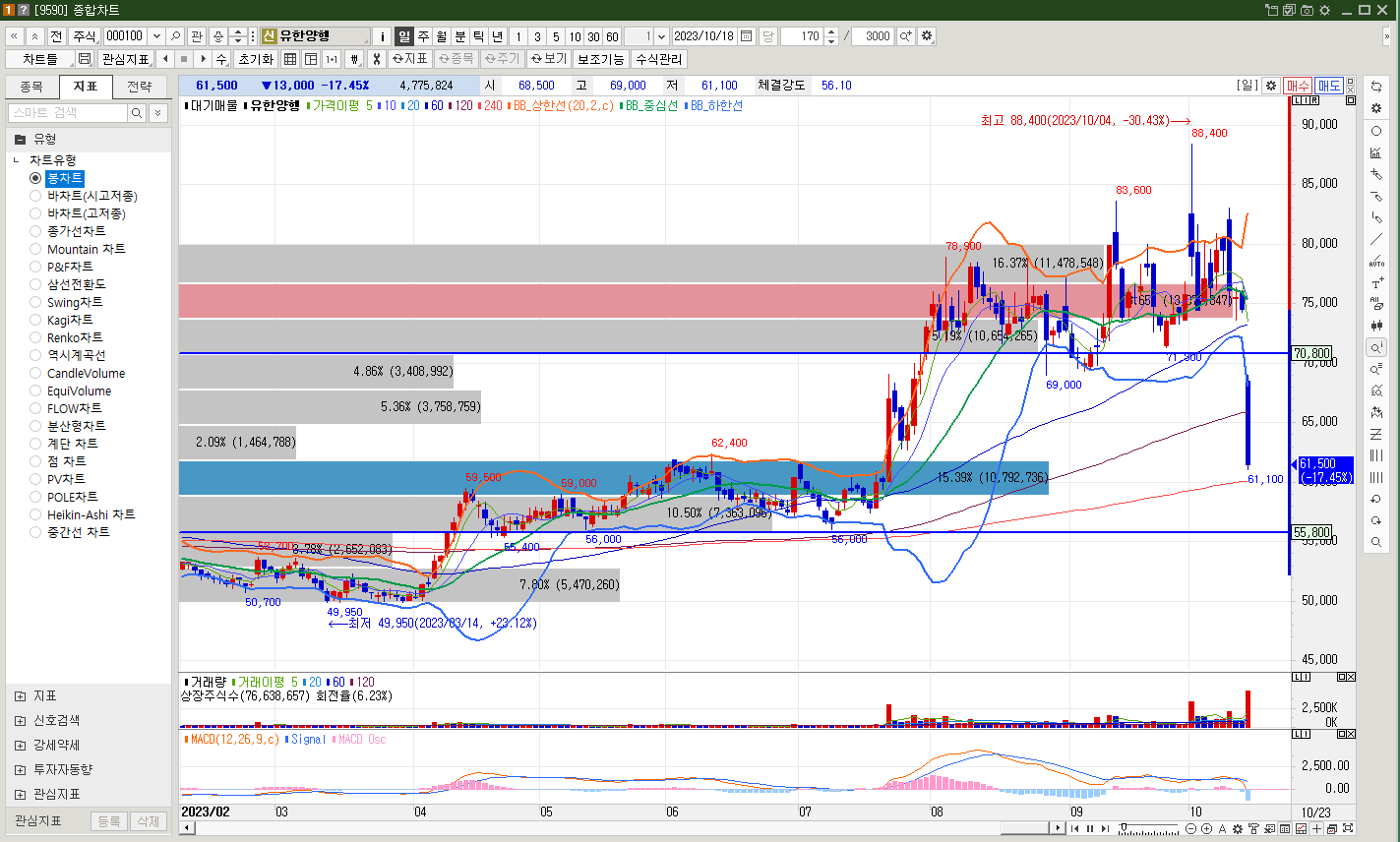This screenshot has width=1400, height=842.
Task: Select Renko차트 radio option
Action: [x=35, y=337]
